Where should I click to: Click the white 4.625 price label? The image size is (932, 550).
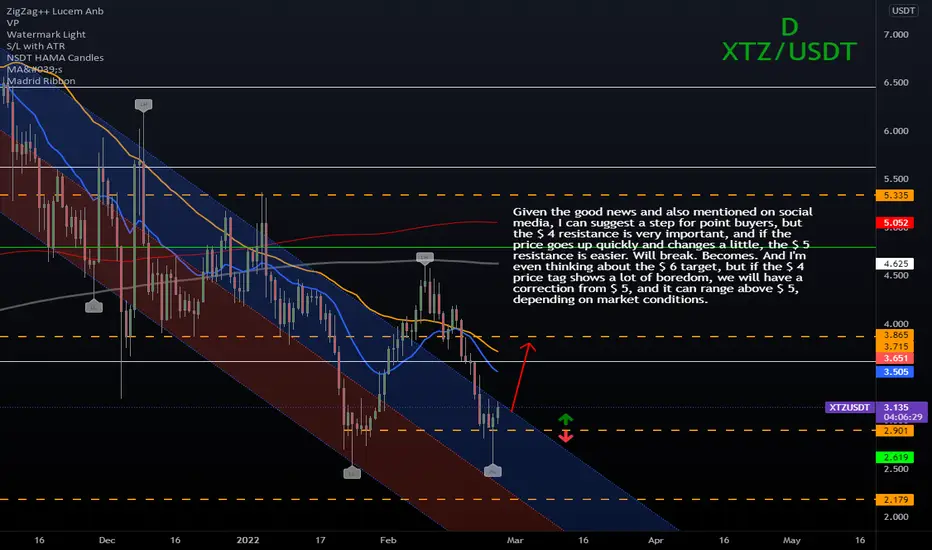click(x=895, y=263)
